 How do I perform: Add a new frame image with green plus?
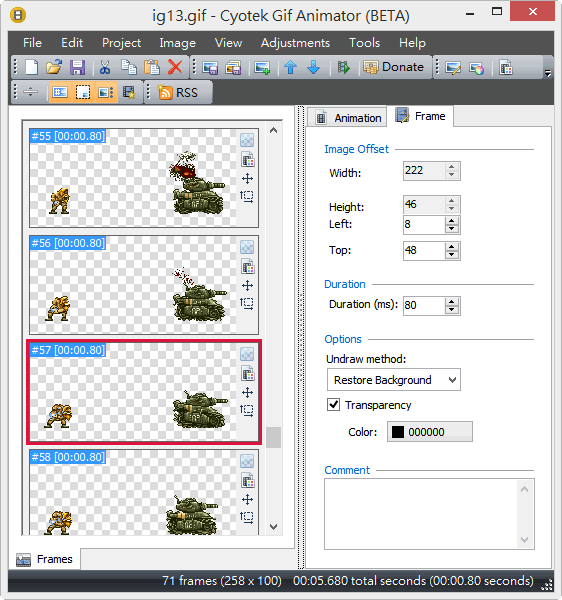click(262, 68)
